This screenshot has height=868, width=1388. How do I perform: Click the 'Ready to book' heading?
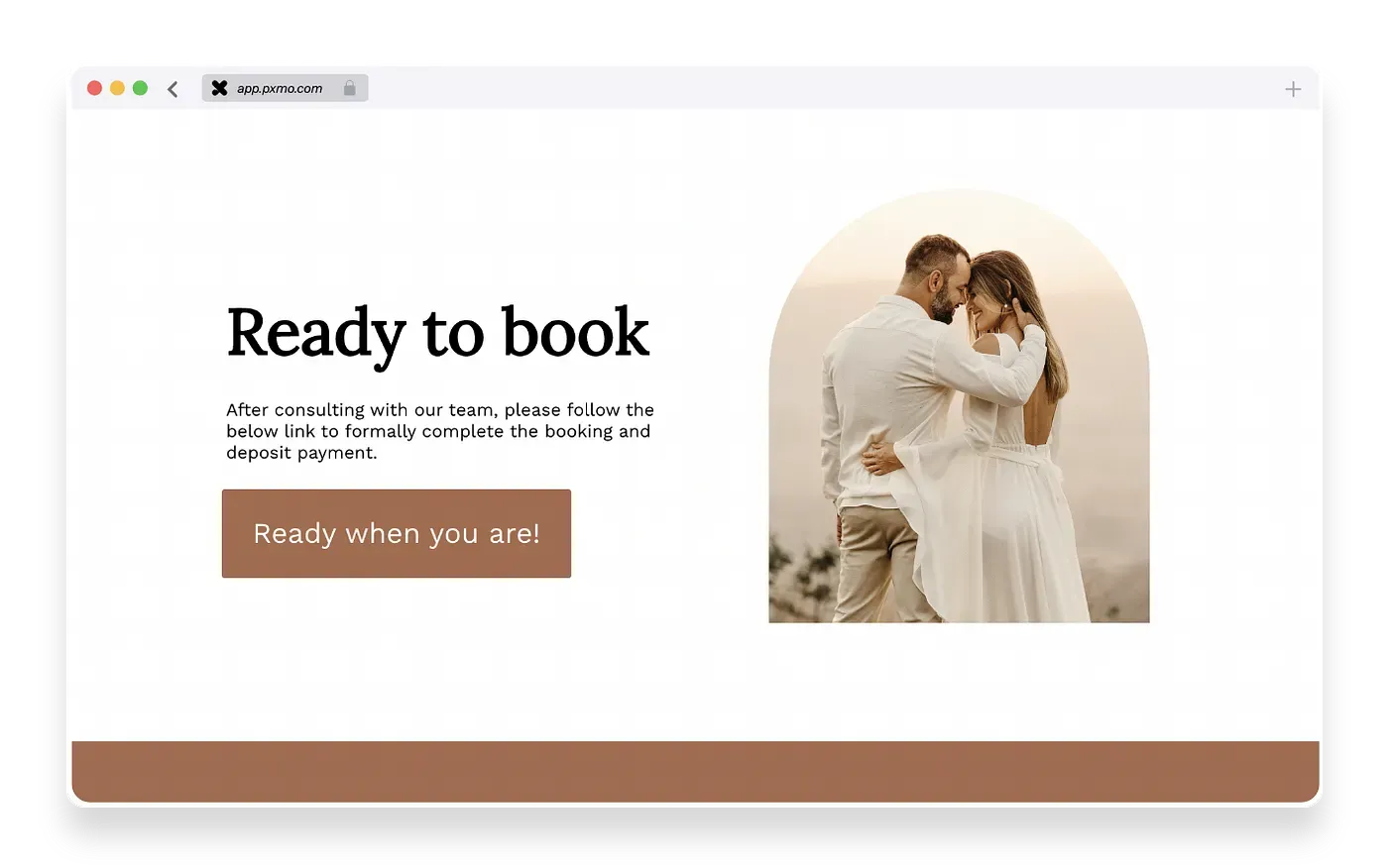pos(437,334)
